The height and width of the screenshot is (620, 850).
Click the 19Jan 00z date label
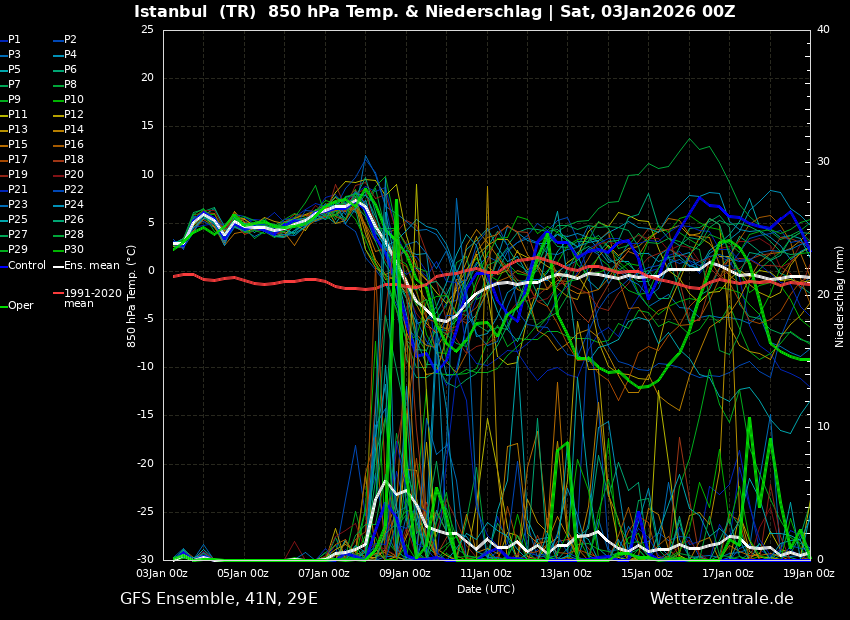pyautogui.click(x=809, y=573)
